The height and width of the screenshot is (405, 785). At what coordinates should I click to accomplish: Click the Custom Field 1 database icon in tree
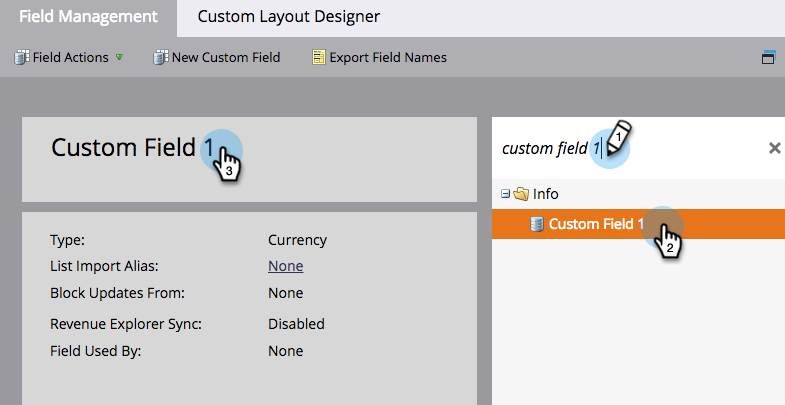point(536,224)
